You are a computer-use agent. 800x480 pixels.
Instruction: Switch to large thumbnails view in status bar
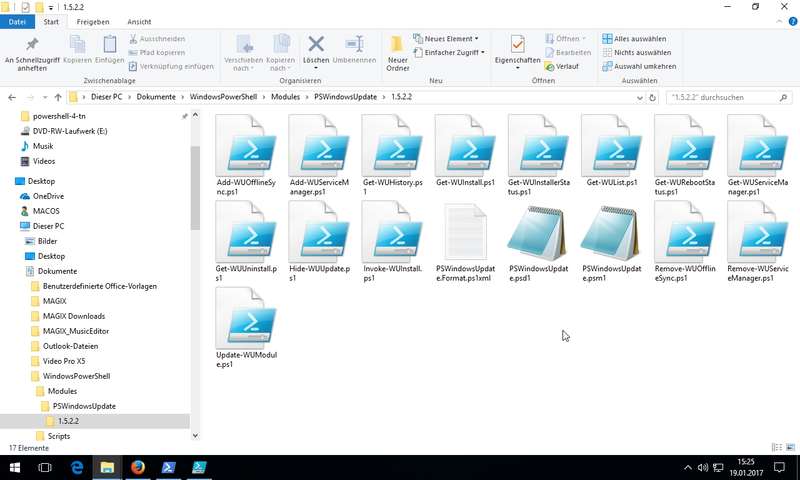tap(790, 447)
